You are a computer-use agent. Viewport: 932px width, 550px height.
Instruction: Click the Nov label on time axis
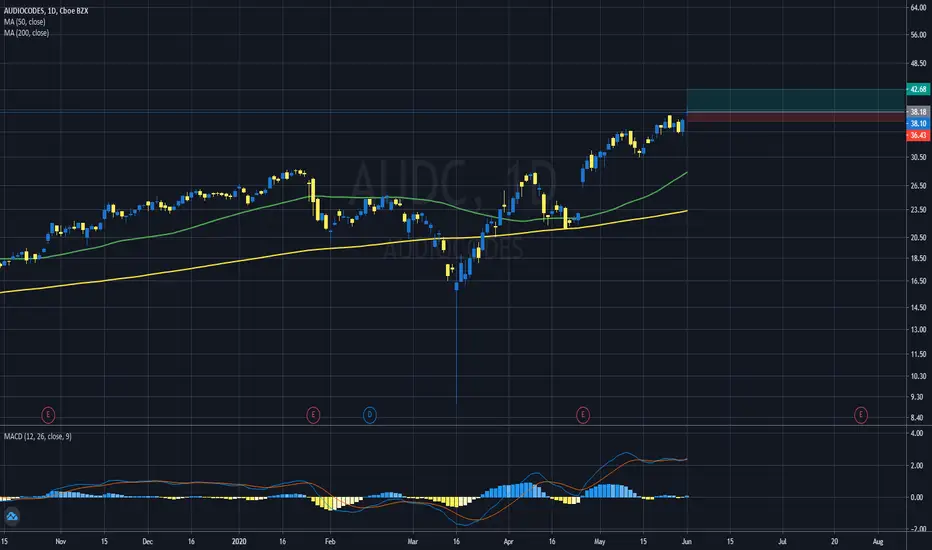click(x=60, y=541)
